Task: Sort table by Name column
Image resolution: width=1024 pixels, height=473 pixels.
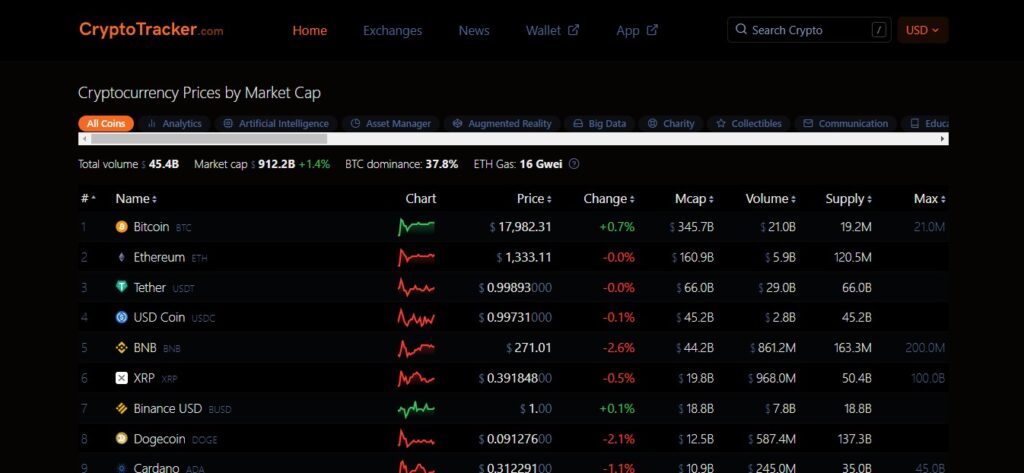Action: click(136, 199)
